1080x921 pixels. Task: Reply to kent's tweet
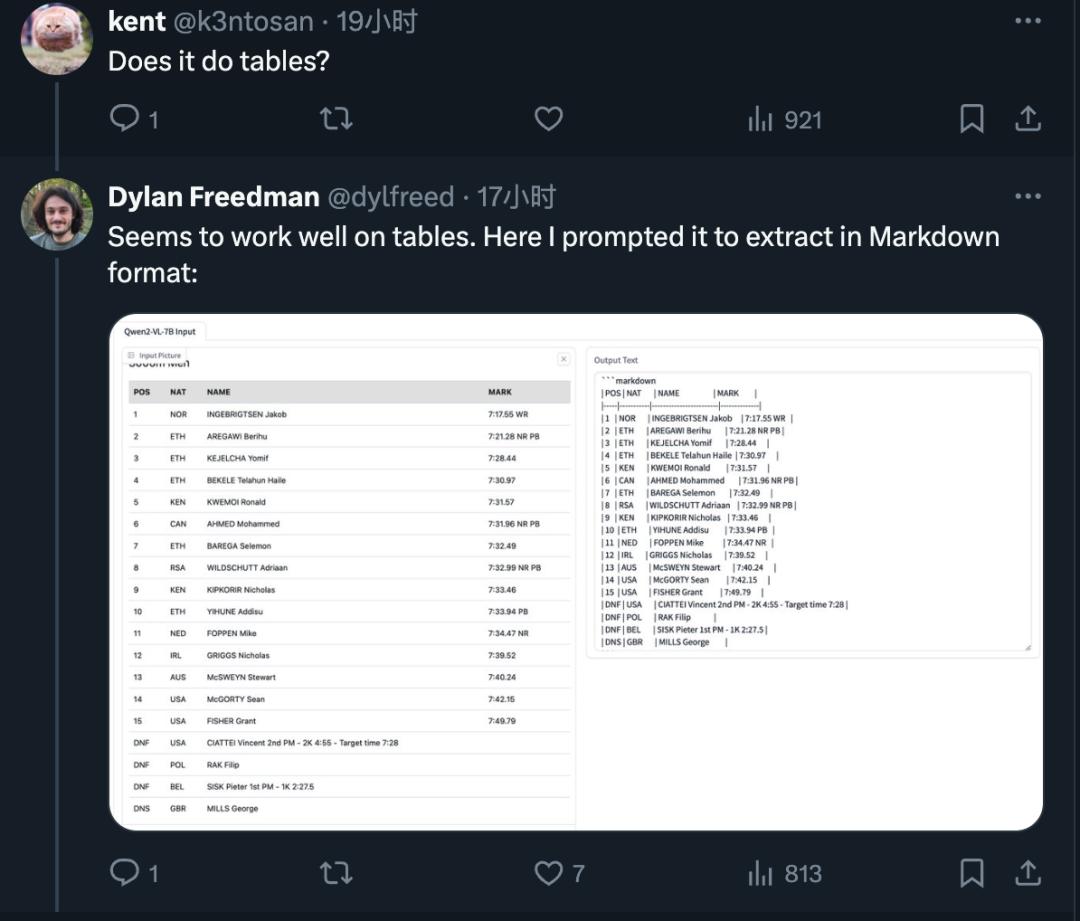pos(134,119)
